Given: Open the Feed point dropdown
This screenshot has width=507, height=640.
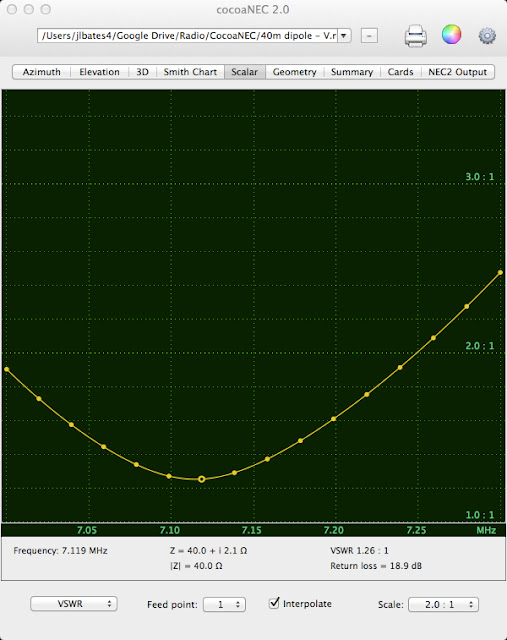Looking at the screenshot, I should coord(225,604).
